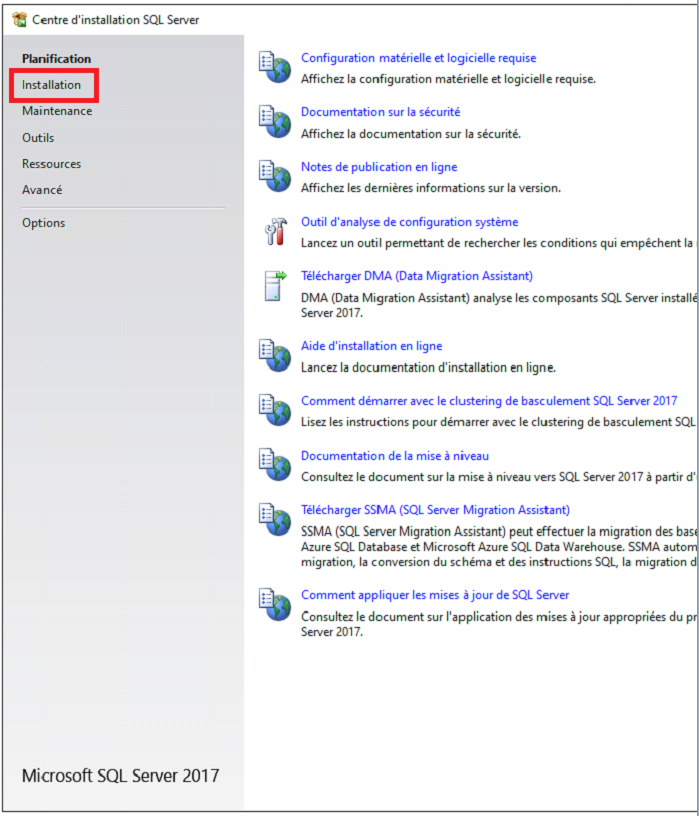This screenshot has height=816, width=699.
Task: Launch Outil d'analyse de configuration système
Action: click(x=410, y=222)
